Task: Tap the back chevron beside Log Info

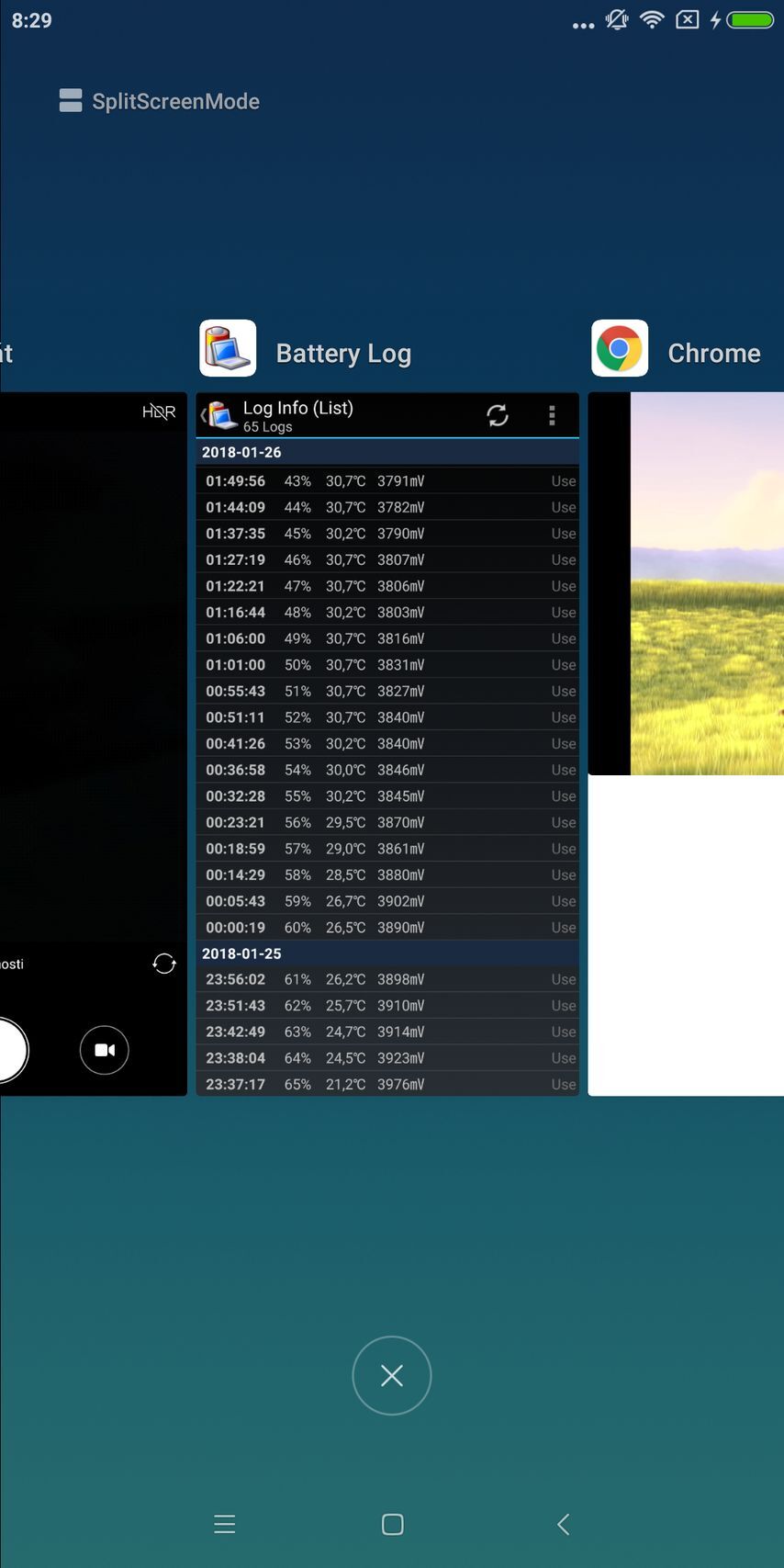Action: point(204,416)
